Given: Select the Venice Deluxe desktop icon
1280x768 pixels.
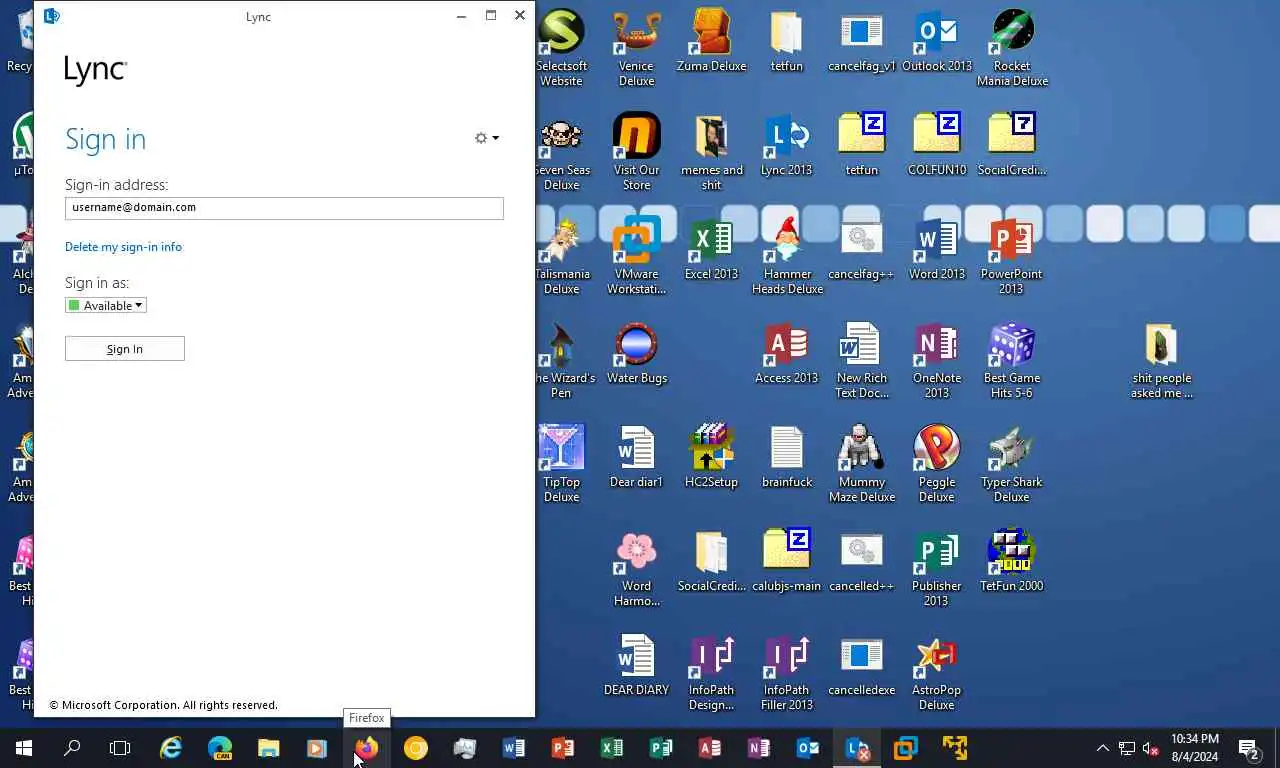Looking at the screenshot, I should tap(636, 48).
